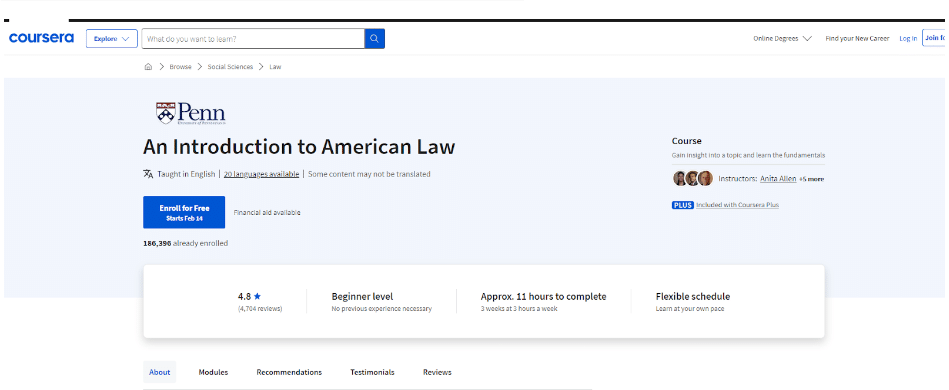Click the blue search magnifier button
Screen dimensions: 949x390
tap(375, 39)
